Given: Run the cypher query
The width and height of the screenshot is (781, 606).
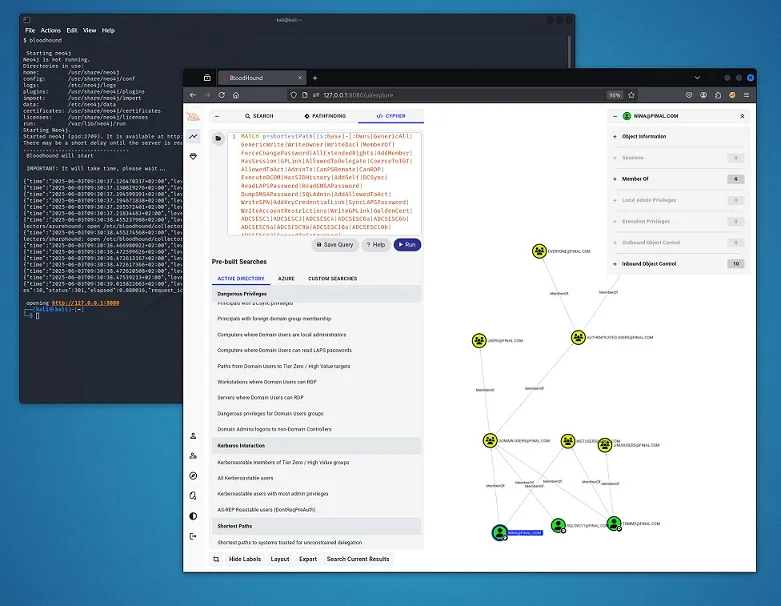Looking at the screenshot, I should [x=407, y=244].
